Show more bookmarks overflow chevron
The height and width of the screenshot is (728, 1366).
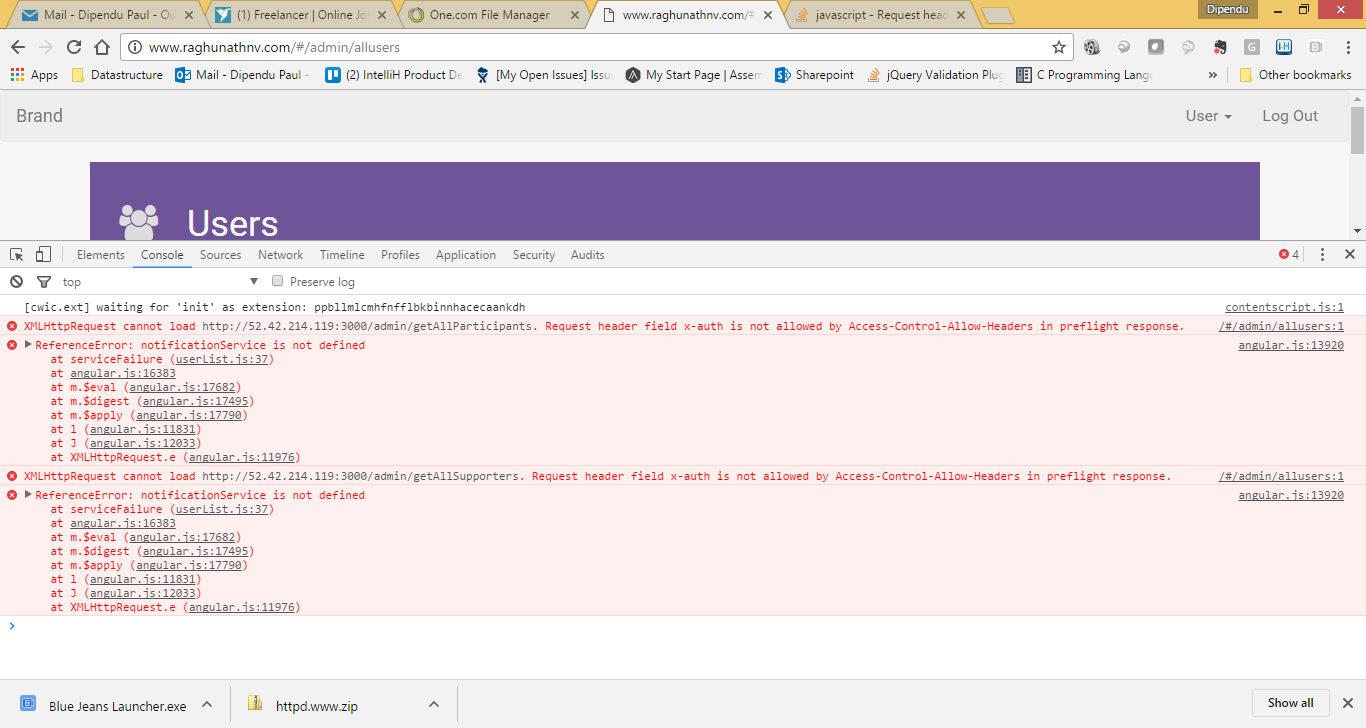[x=1213, y=75]
